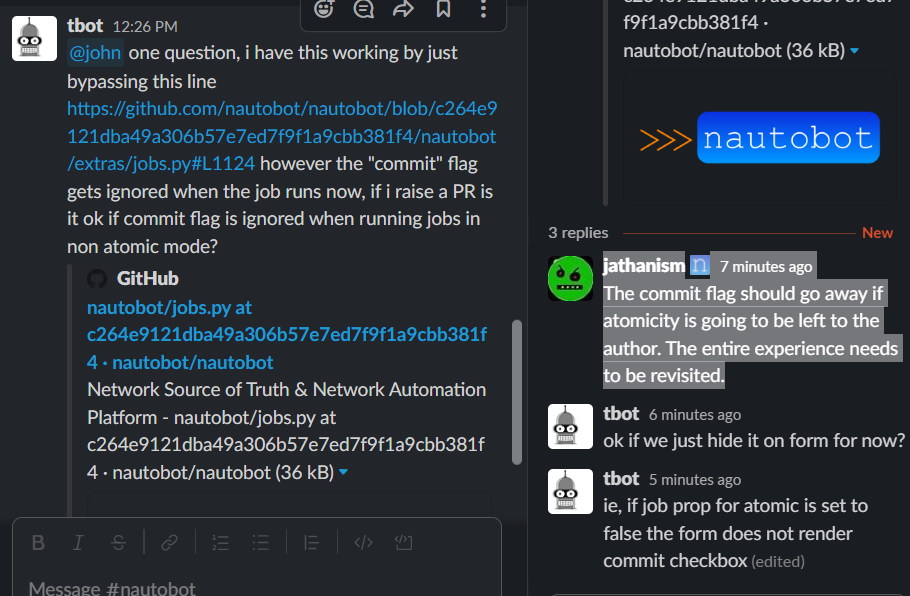Image resolution: width=910 pixels, height=596 pixels.
Task: Apply bulleted list formatting in the composer
Action: coord(260,542)
